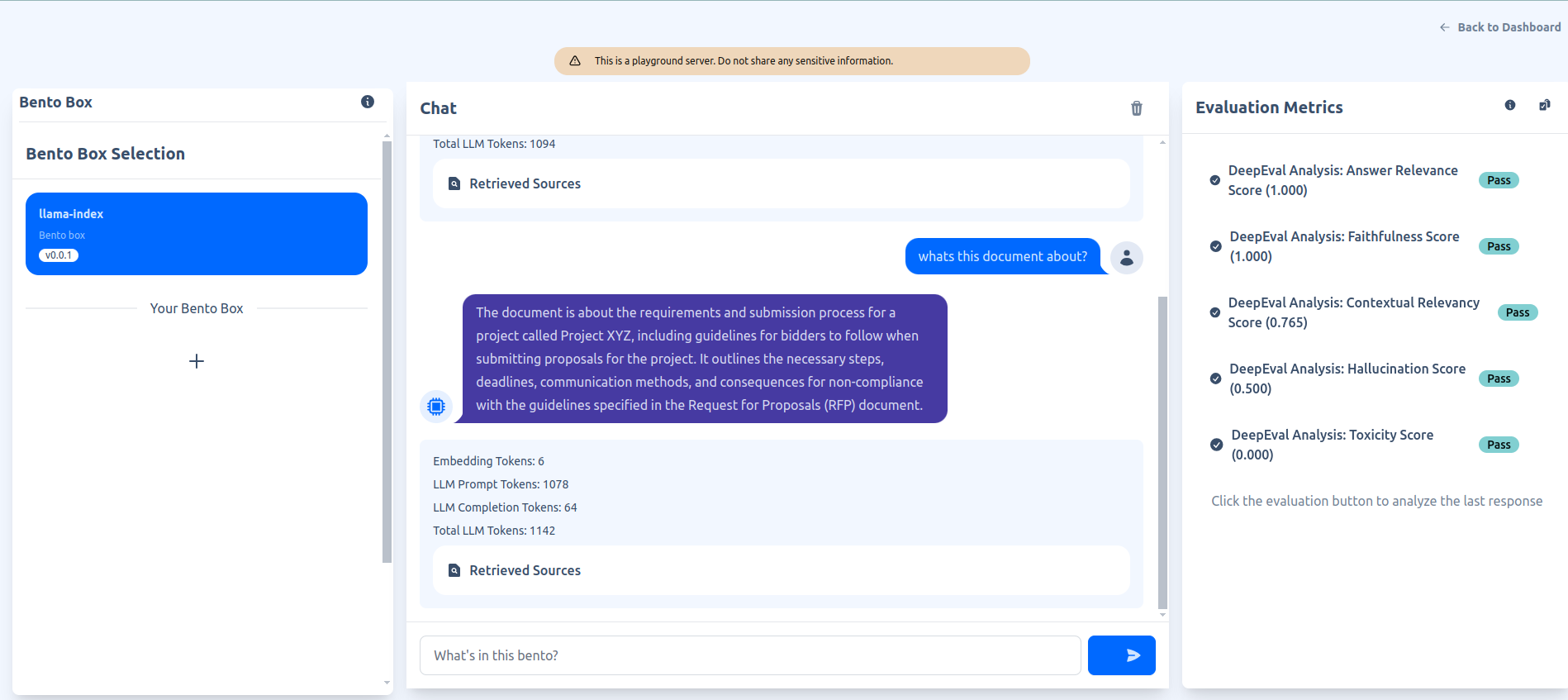The height and width of the screenshot is (700, 1568).
Task: Click the chat panel vertical scrollbar
Action: click(1162, 453)
